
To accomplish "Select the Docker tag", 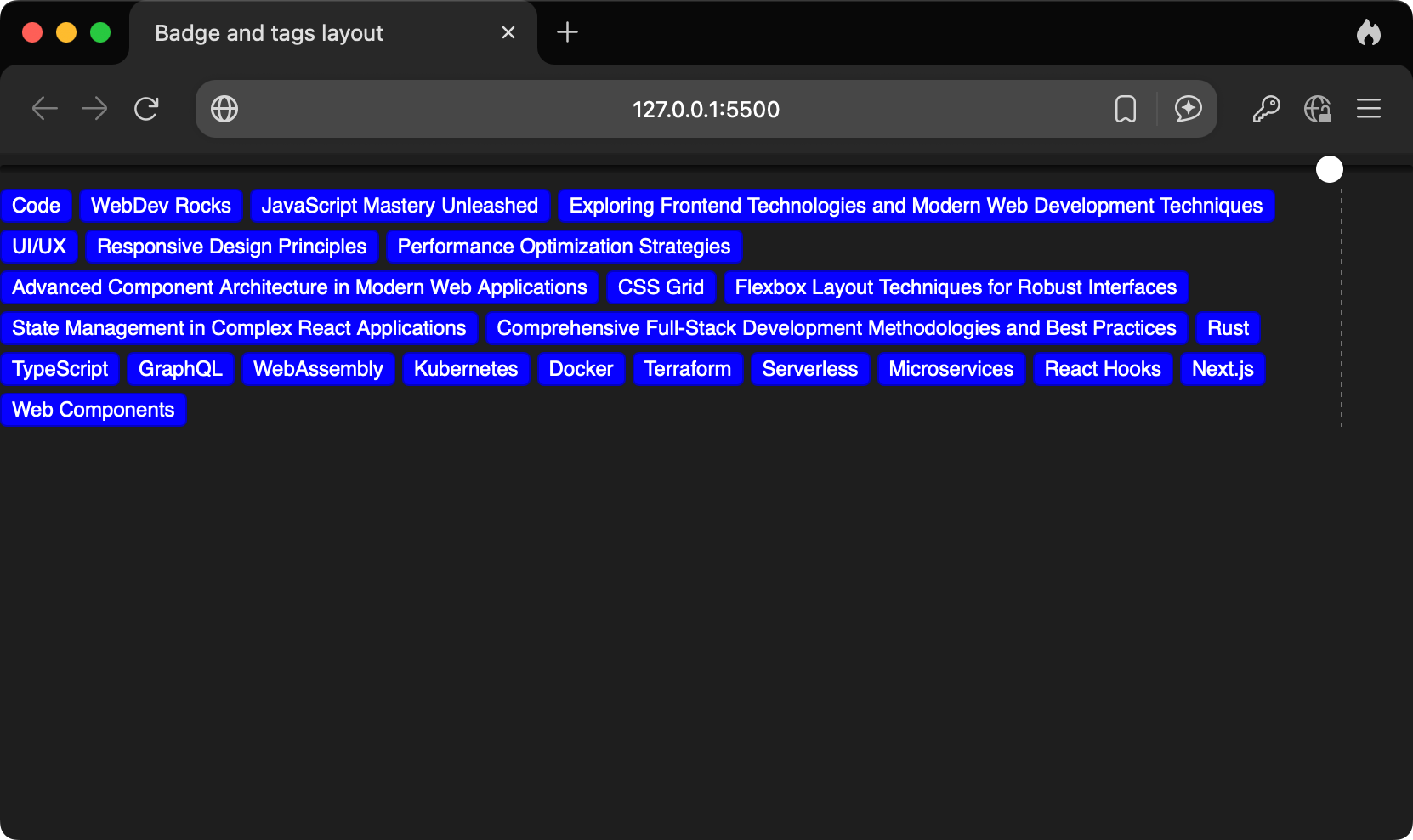I will pos(581,369).
